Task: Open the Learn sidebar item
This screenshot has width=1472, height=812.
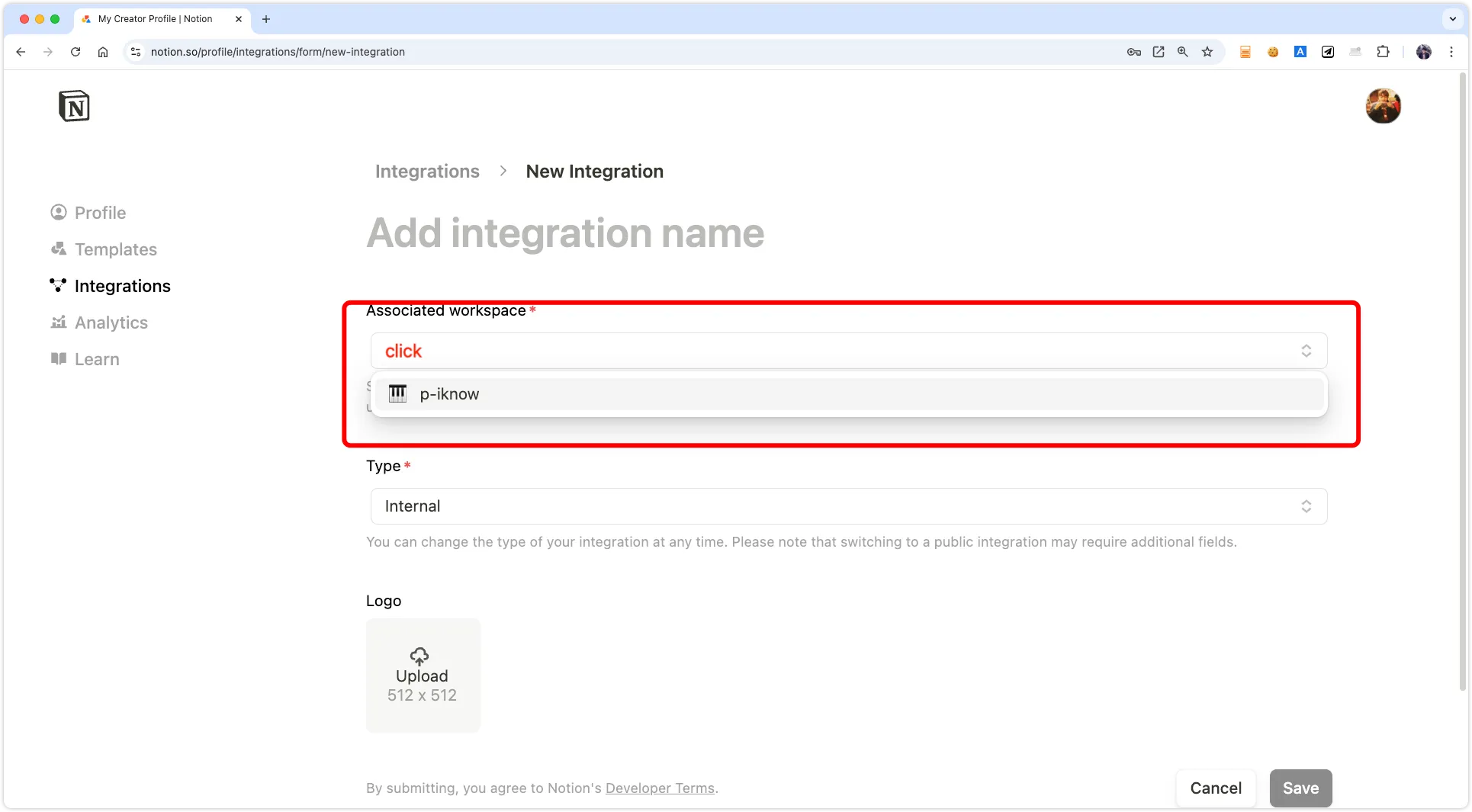Action: point(97,359)
